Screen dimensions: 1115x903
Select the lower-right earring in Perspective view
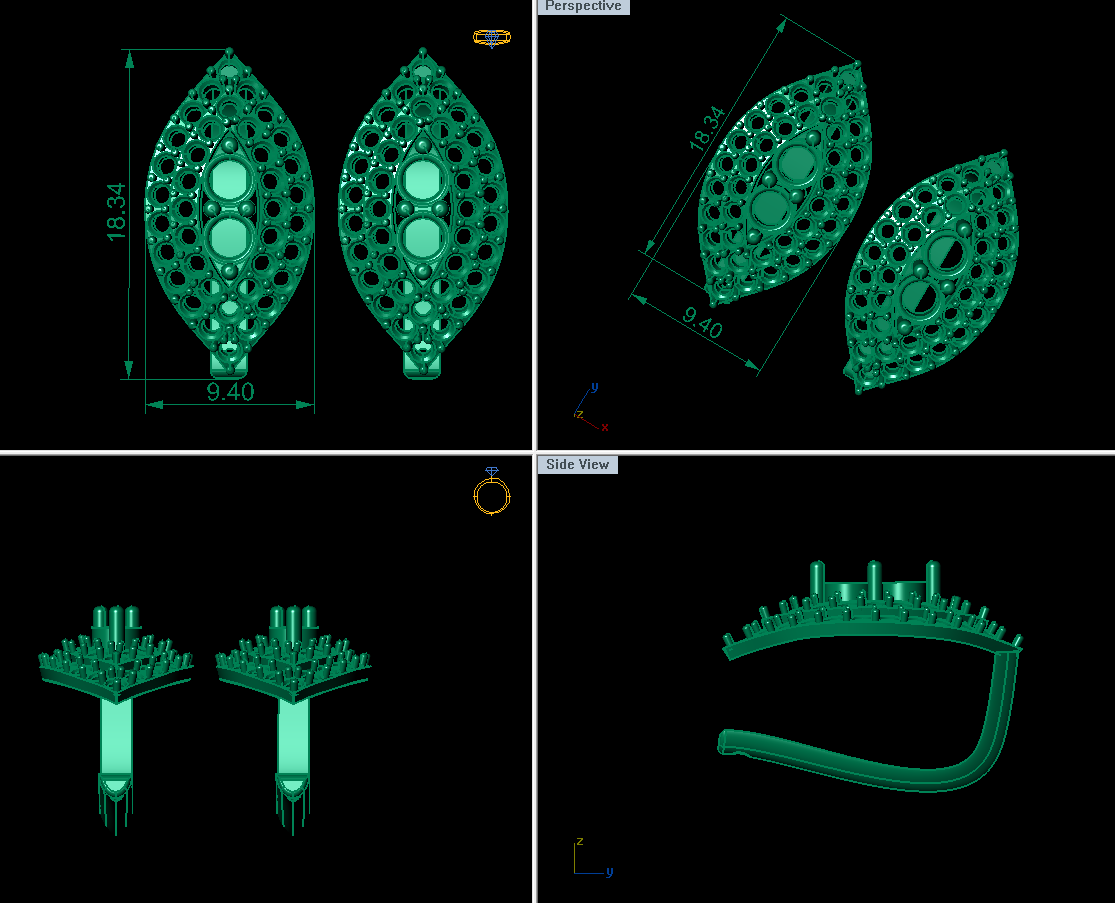pyautogui.click(x=932, y=272)
